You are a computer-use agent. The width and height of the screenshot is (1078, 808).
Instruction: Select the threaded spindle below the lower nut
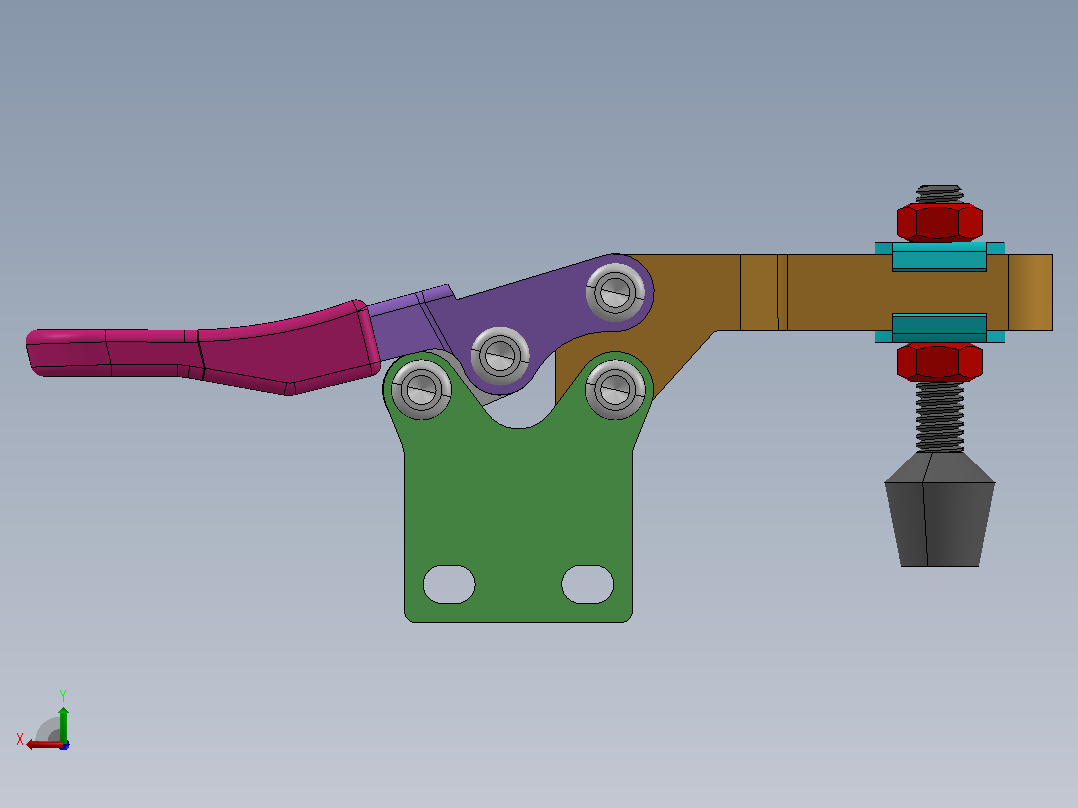point(940,417)
